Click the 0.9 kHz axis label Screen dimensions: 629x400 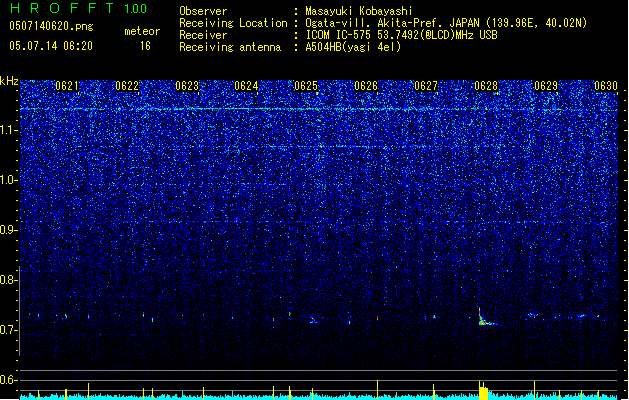click(x=8, y=230)
